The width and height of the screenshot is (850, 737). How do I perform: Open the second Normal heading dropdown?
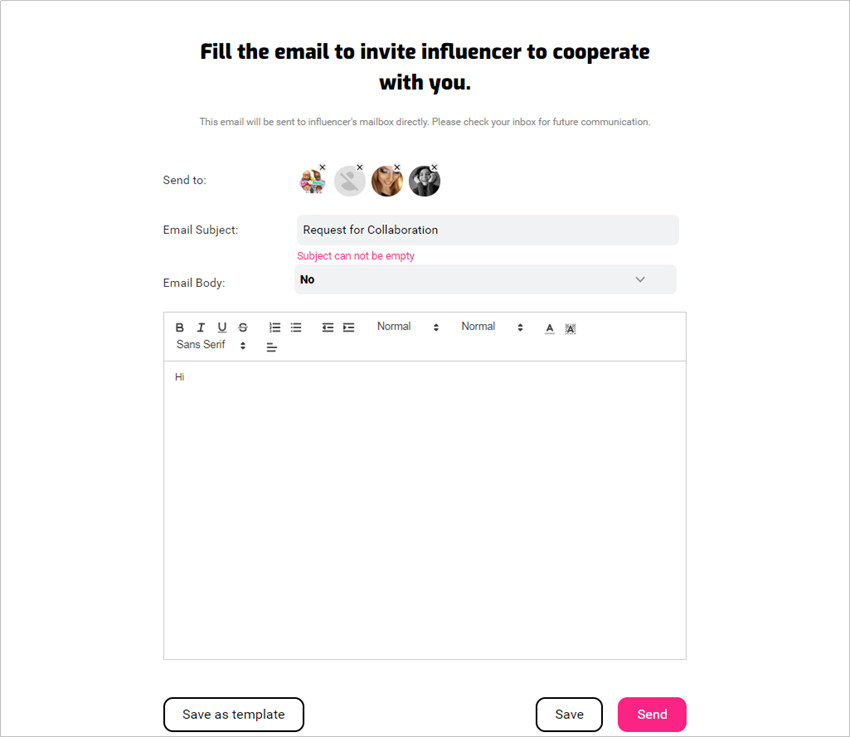[492, 327]
